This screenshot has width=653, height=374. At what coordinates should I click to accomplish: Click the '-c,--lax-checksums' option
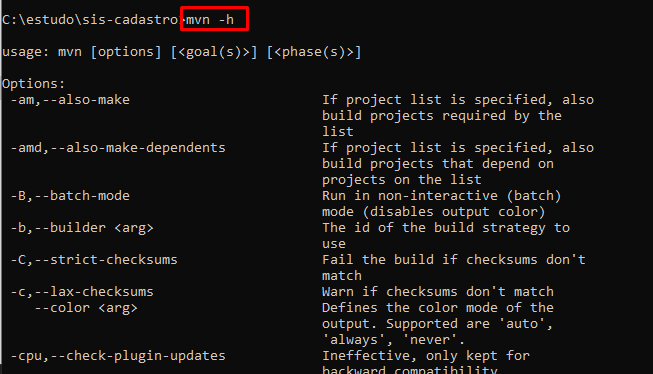[x=82, y=292]
